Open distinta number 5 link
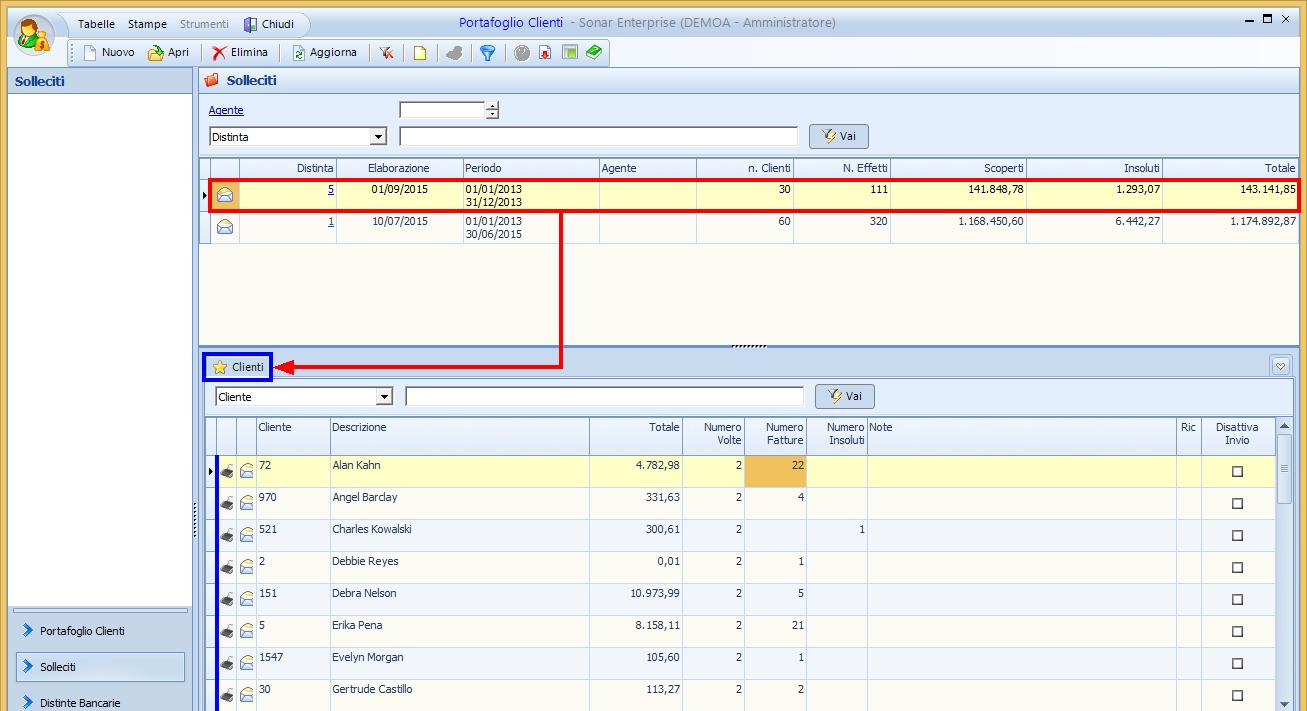 (x=330, y=189)
